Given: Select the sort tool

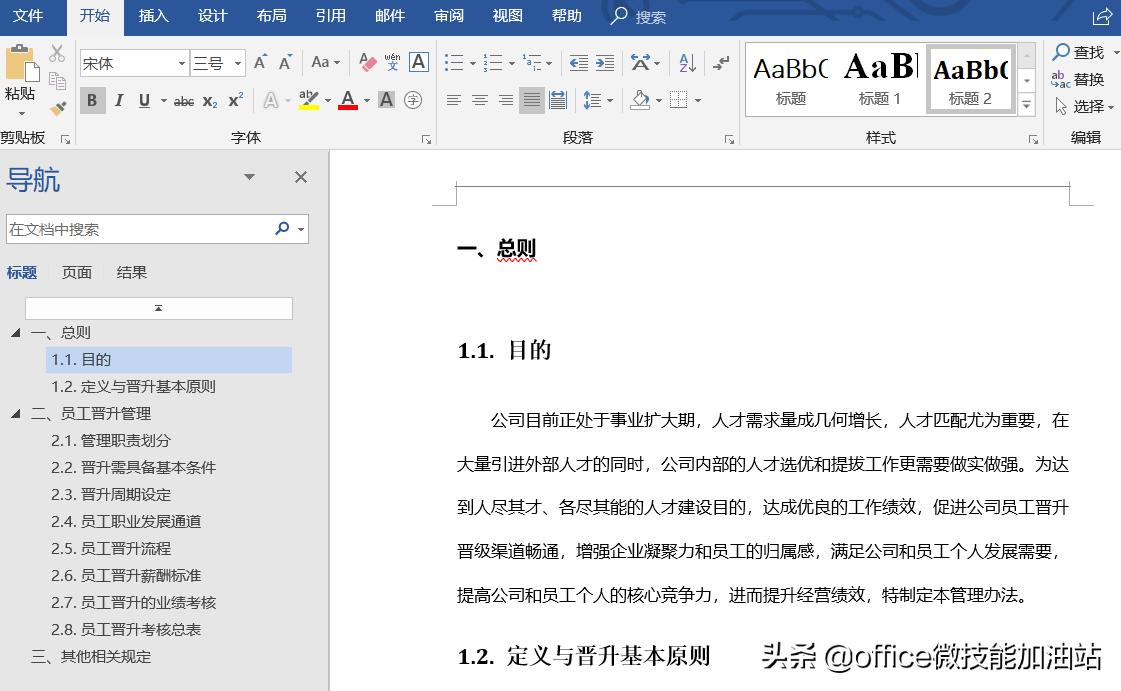Looking at the screenshot, I should coord(688,63).
